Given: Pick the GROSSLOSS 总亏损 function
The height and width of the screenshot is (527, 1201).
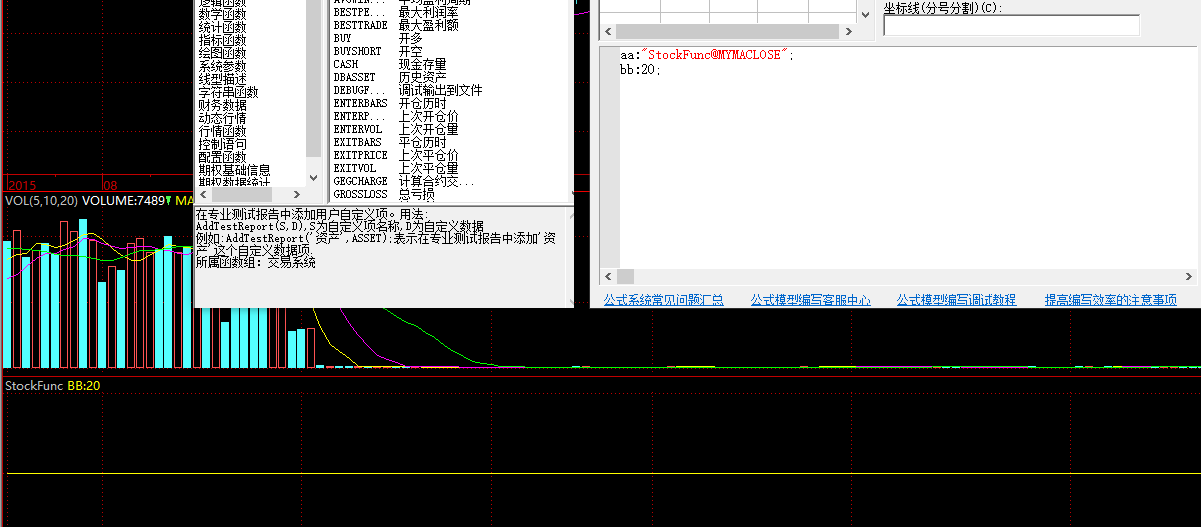Looking at the screenshot, I should coord(384,194).
